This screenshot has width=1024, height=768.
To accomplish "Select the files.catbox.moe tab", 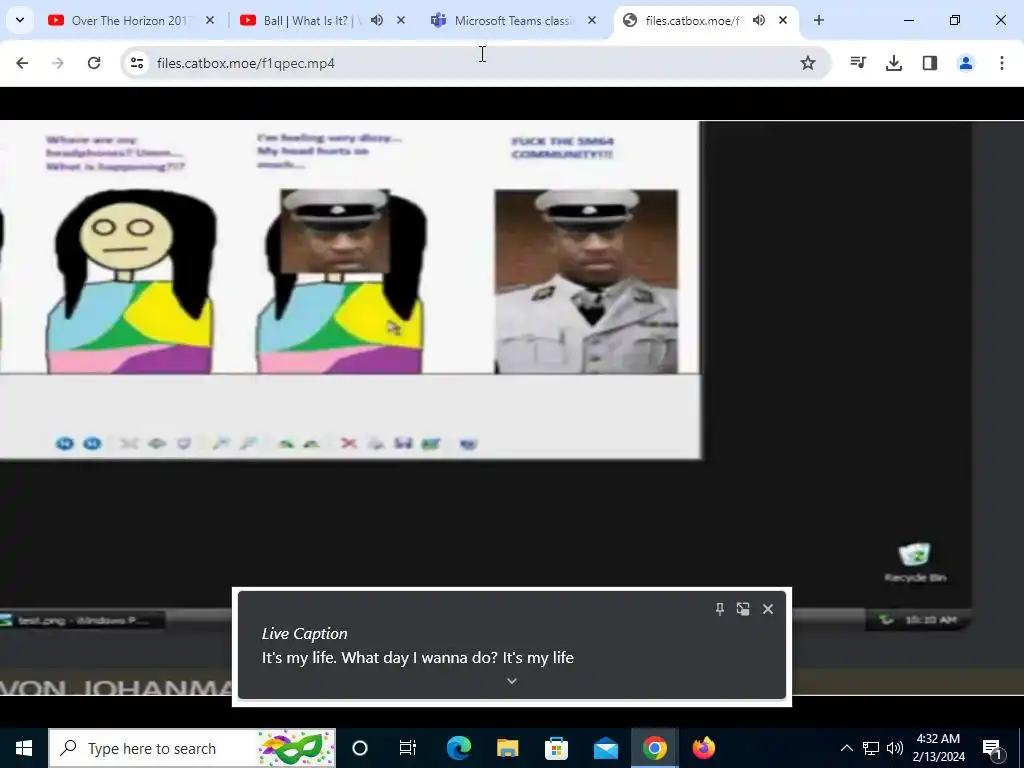I will pos(705,21).
